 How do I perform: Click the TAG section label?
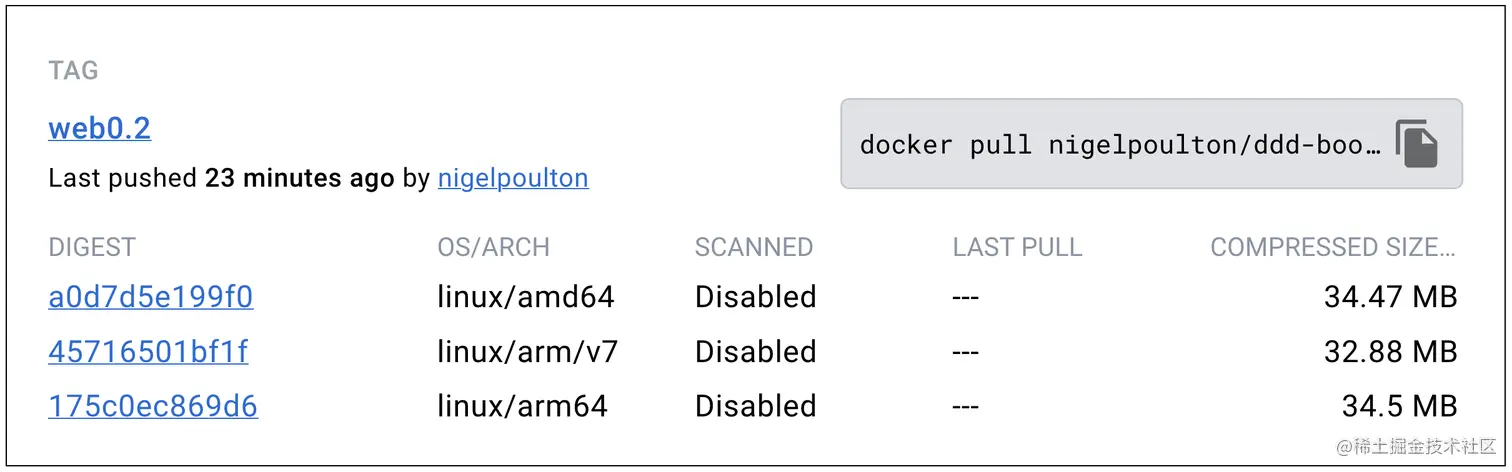tap(73, 71)
